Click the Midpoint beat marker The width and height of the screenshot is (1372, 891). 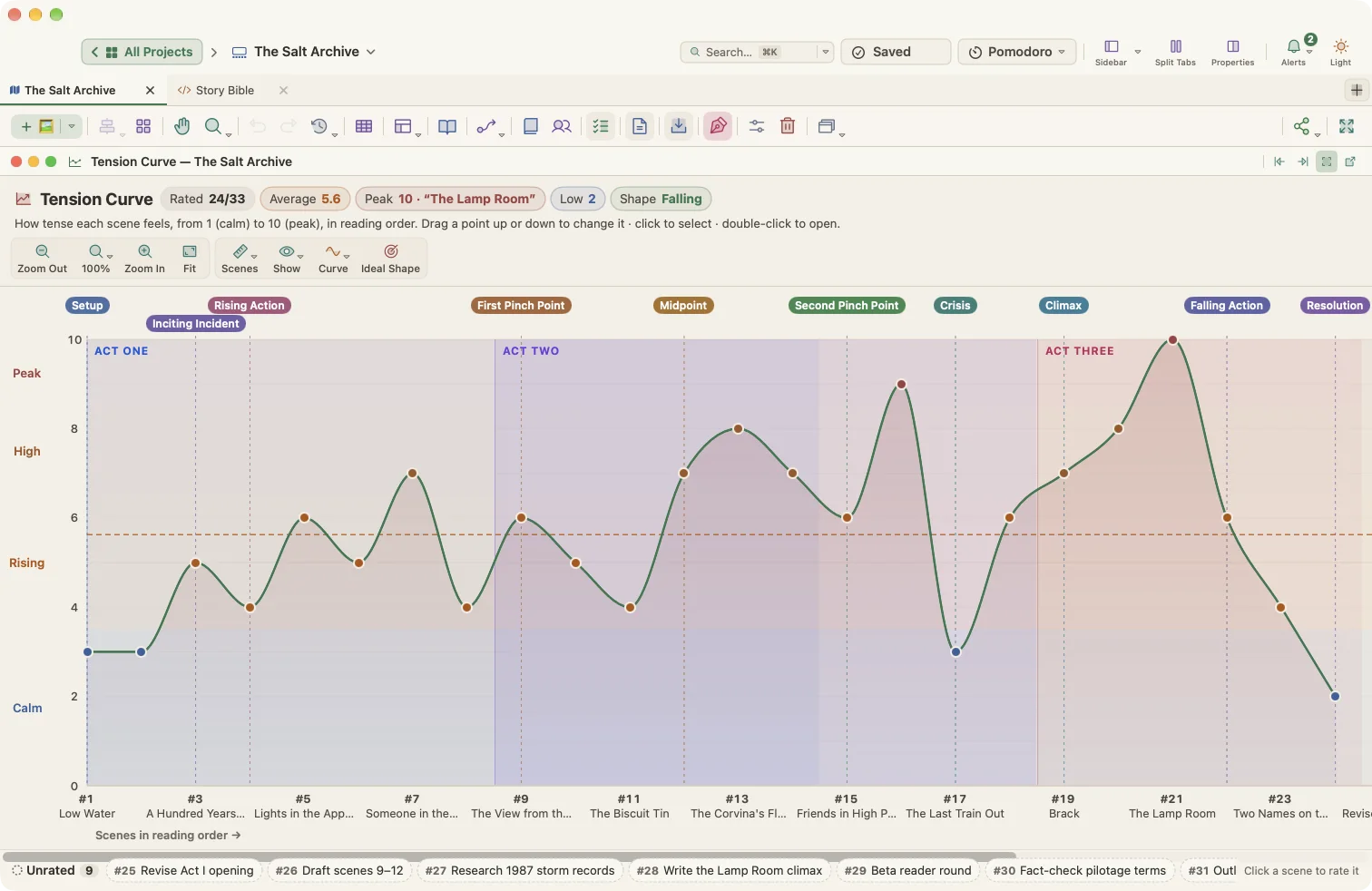[683, 306]
